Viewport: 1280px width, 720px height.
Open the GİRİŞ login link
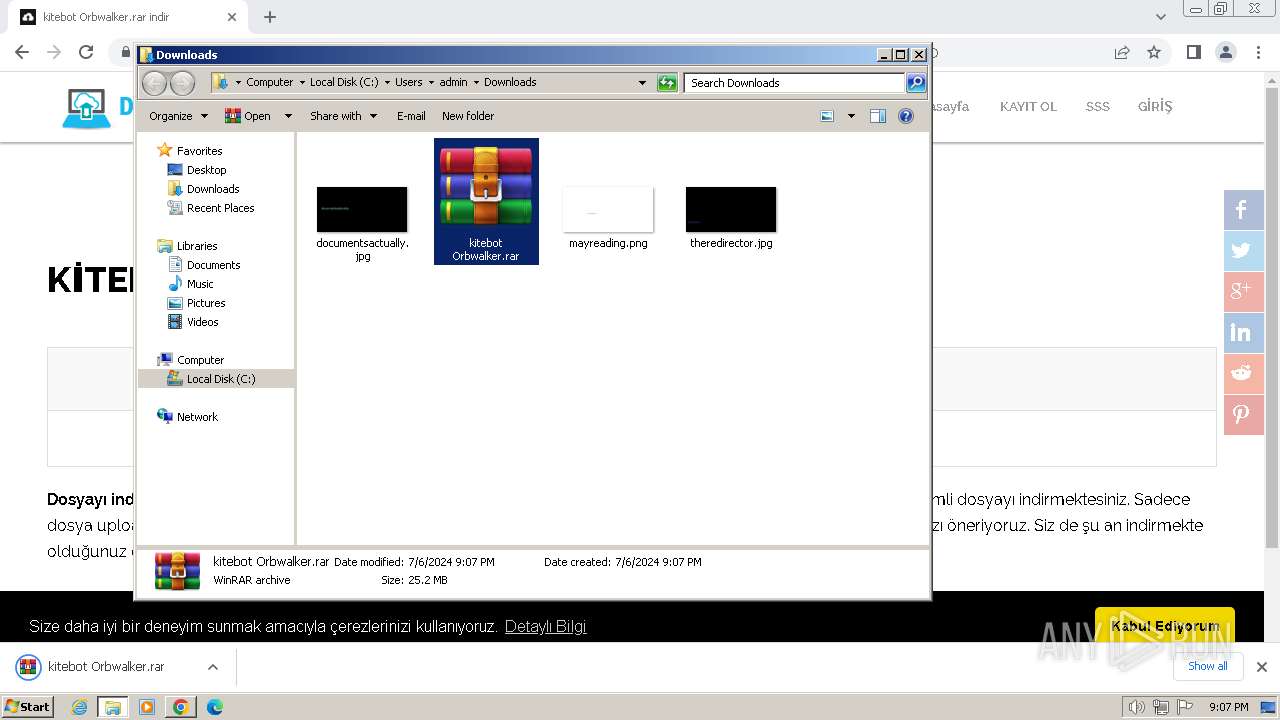coord(1155,106)
